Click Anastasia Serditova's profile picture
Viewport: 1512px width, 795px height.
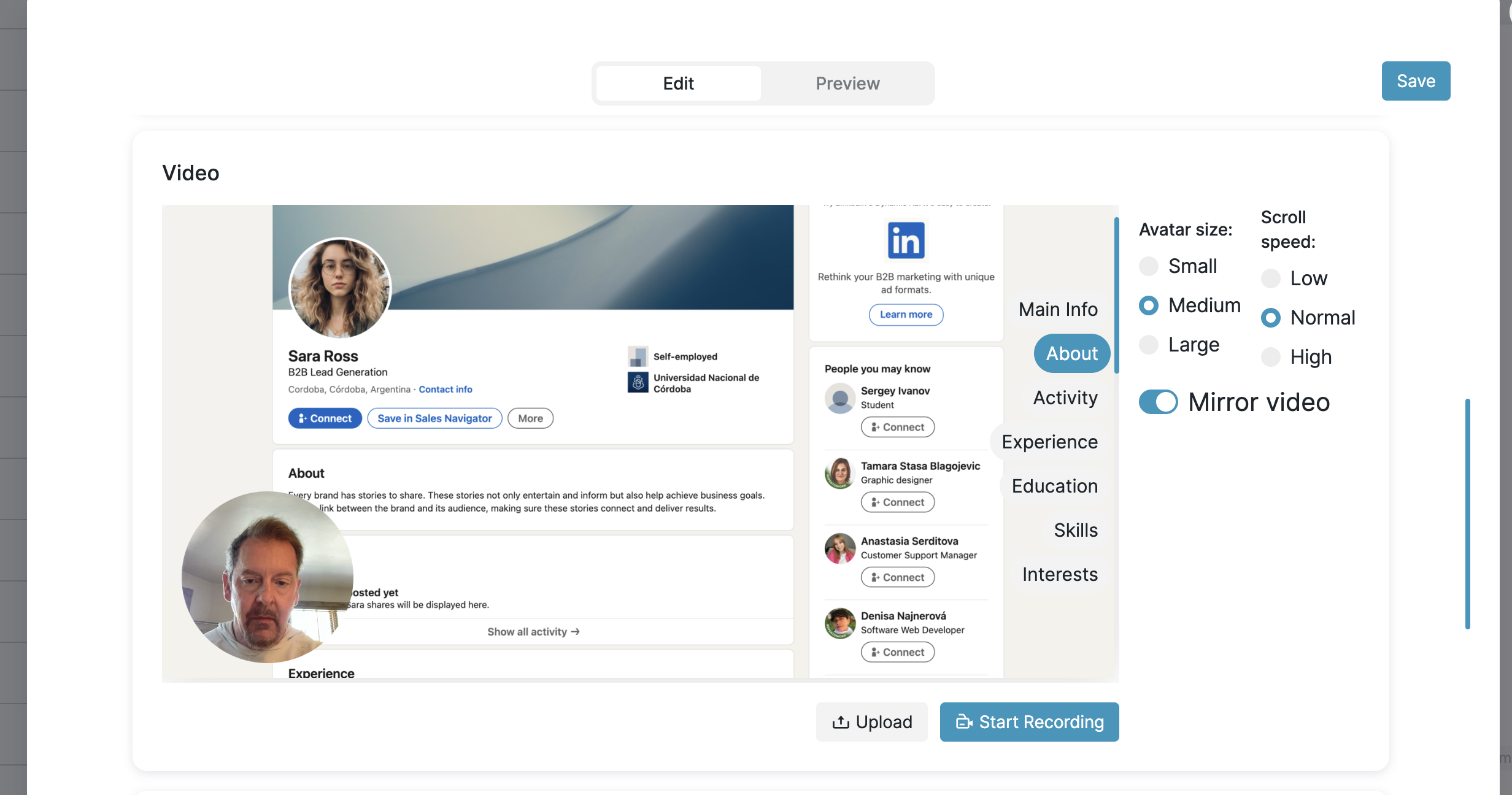tap(840, 548)
